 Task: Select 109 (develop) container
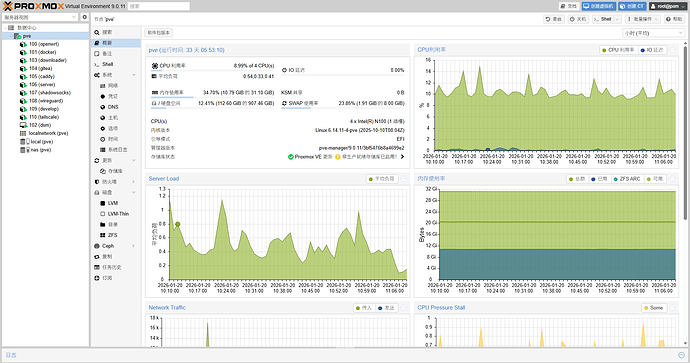tap(44, 109)
